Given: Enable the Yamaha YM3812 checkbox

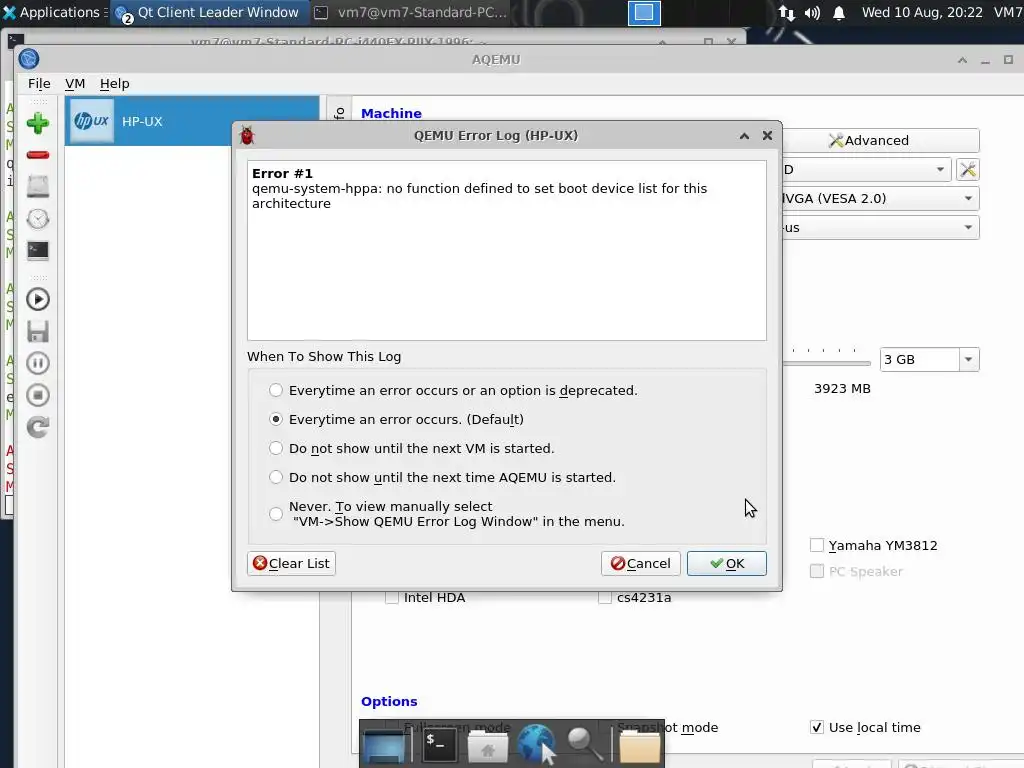Looking at the screenshot, I should click(816, 545).
